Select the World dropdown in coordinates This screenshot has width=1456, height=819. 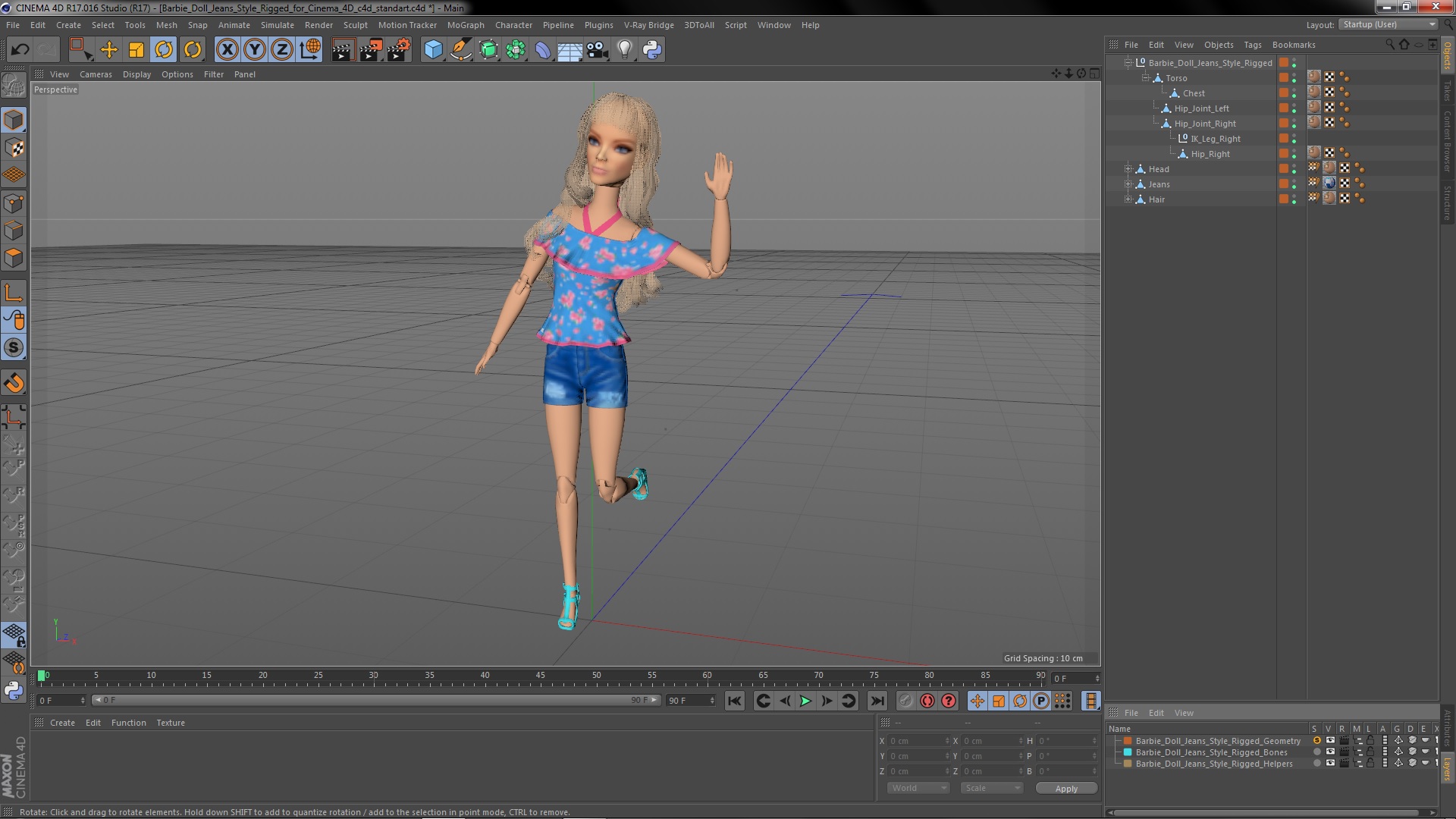tap(913, 788)
